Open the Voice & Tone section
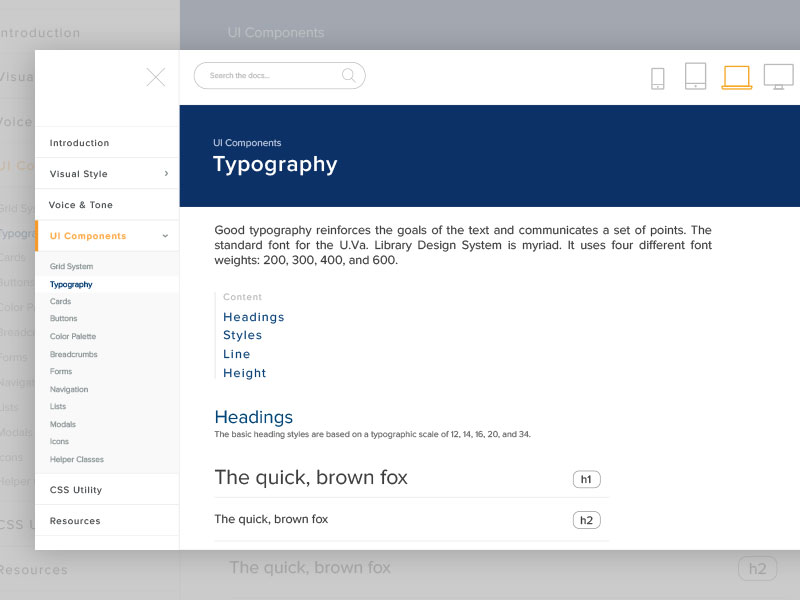800x600 pixels. (107, 205)
